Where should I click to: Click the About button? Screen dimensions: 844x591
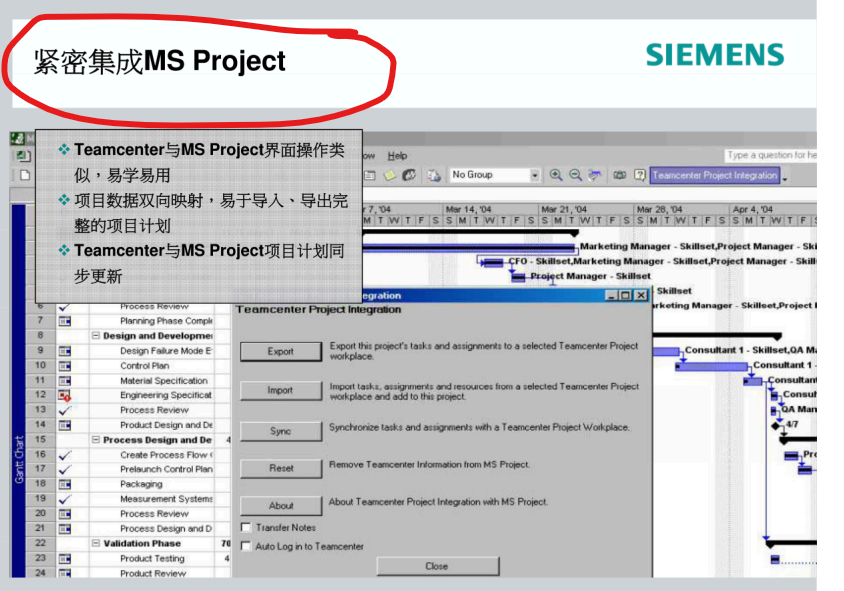coord(280,505)
